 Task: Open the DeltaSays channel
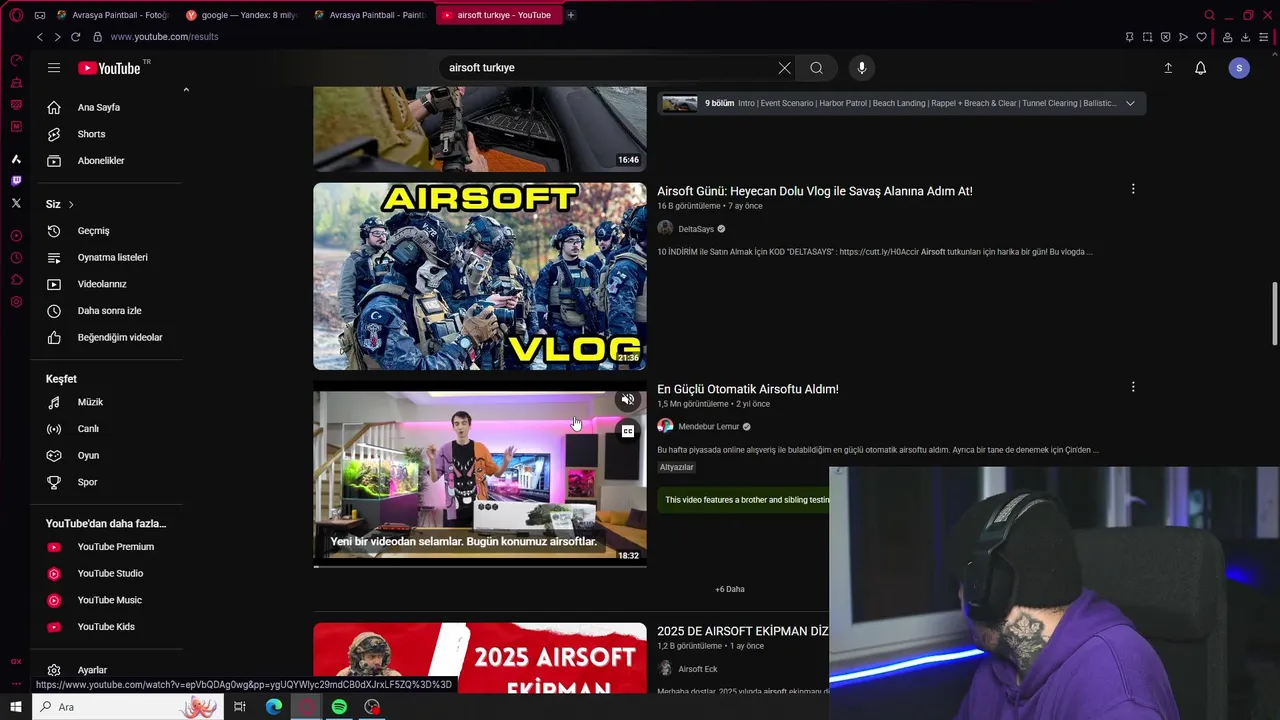(x=696, y=229)
